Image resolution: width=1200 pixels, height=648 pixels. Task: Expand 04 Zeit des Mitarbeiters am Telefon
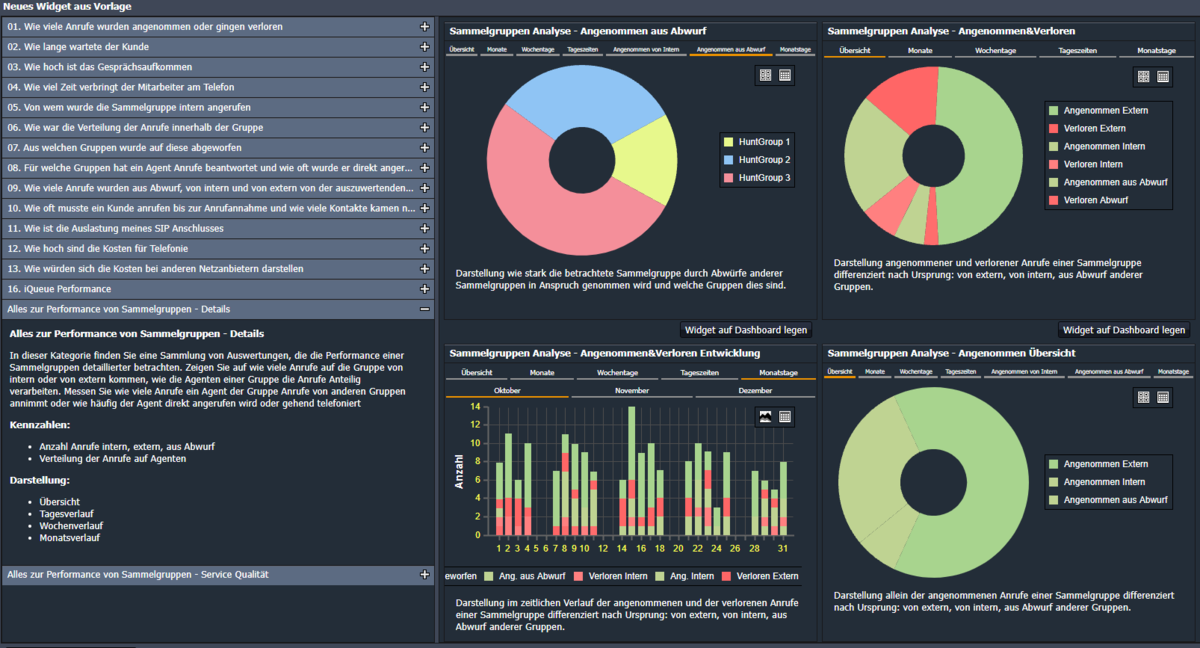click(x=425, y=87)
